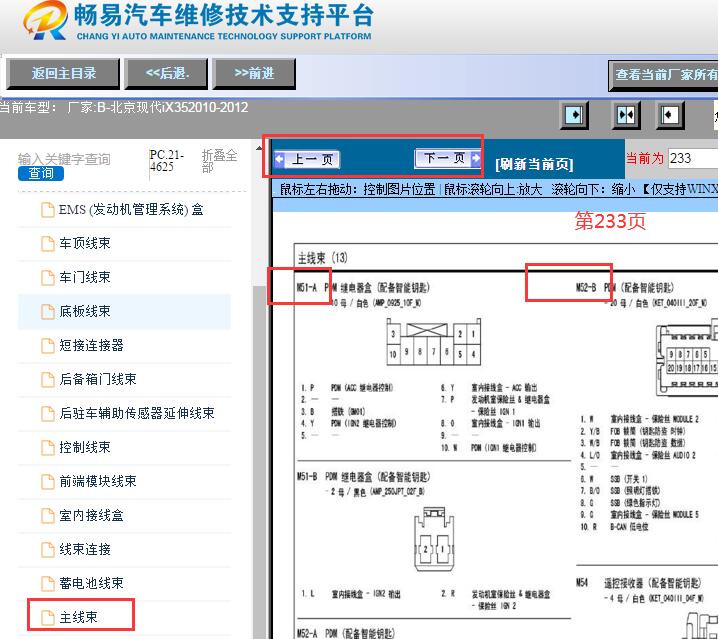Open 查看当前厂家所有 button

[664, 75]
